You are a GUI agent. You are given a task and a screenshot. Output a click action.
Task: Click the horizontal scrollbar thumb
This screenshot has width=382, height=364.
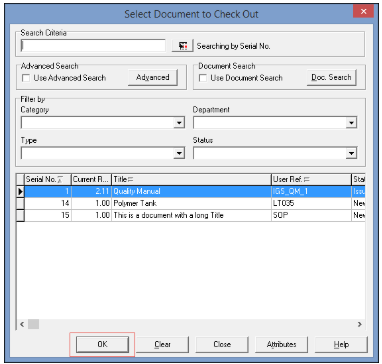pyautogui.click(x=33, y=324)
